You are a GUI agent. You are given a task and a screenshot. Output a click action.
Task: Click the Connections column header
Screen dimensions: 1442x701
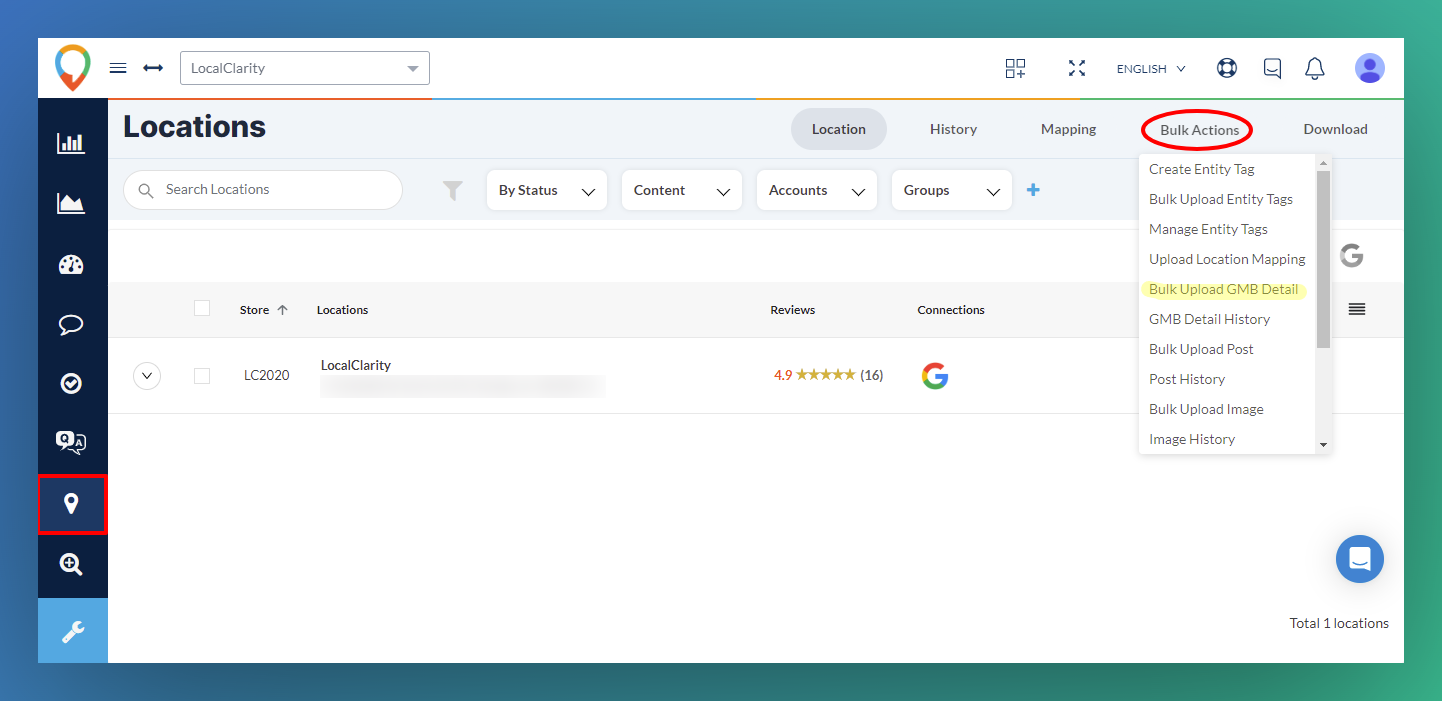951,310
